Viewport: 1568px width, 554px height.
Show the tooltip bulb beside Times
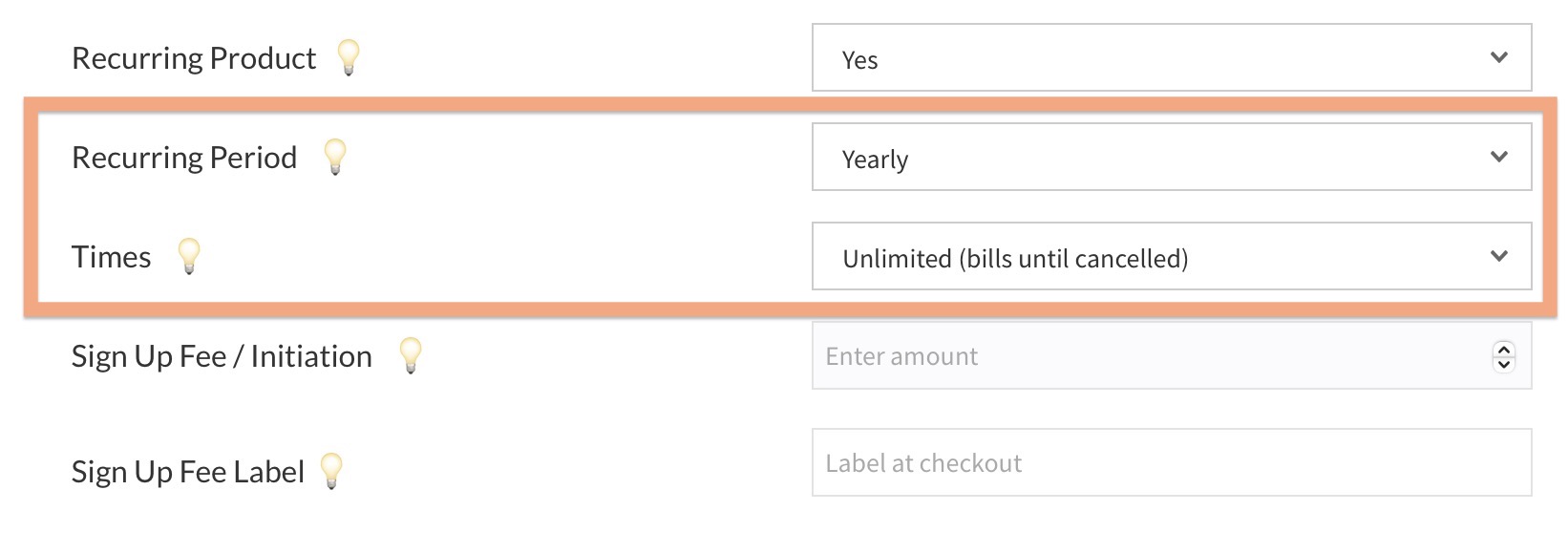[x=189, y=255]
